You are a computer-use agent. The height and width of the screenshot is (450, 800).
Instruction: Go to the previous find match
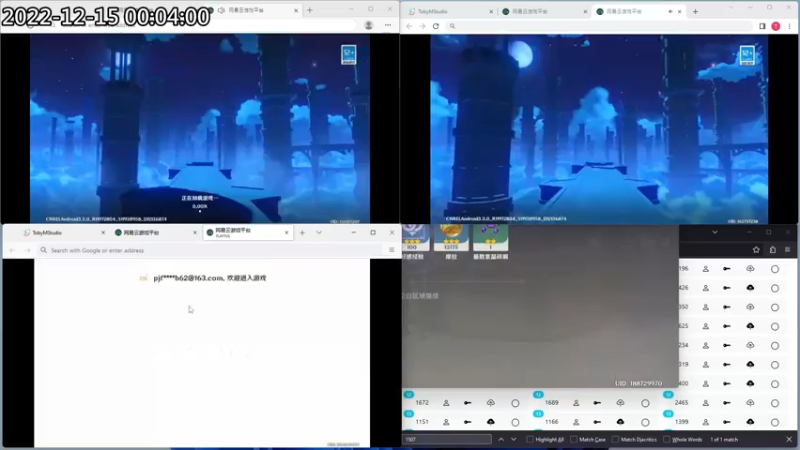pyautogui.click(x=501, y=439)
